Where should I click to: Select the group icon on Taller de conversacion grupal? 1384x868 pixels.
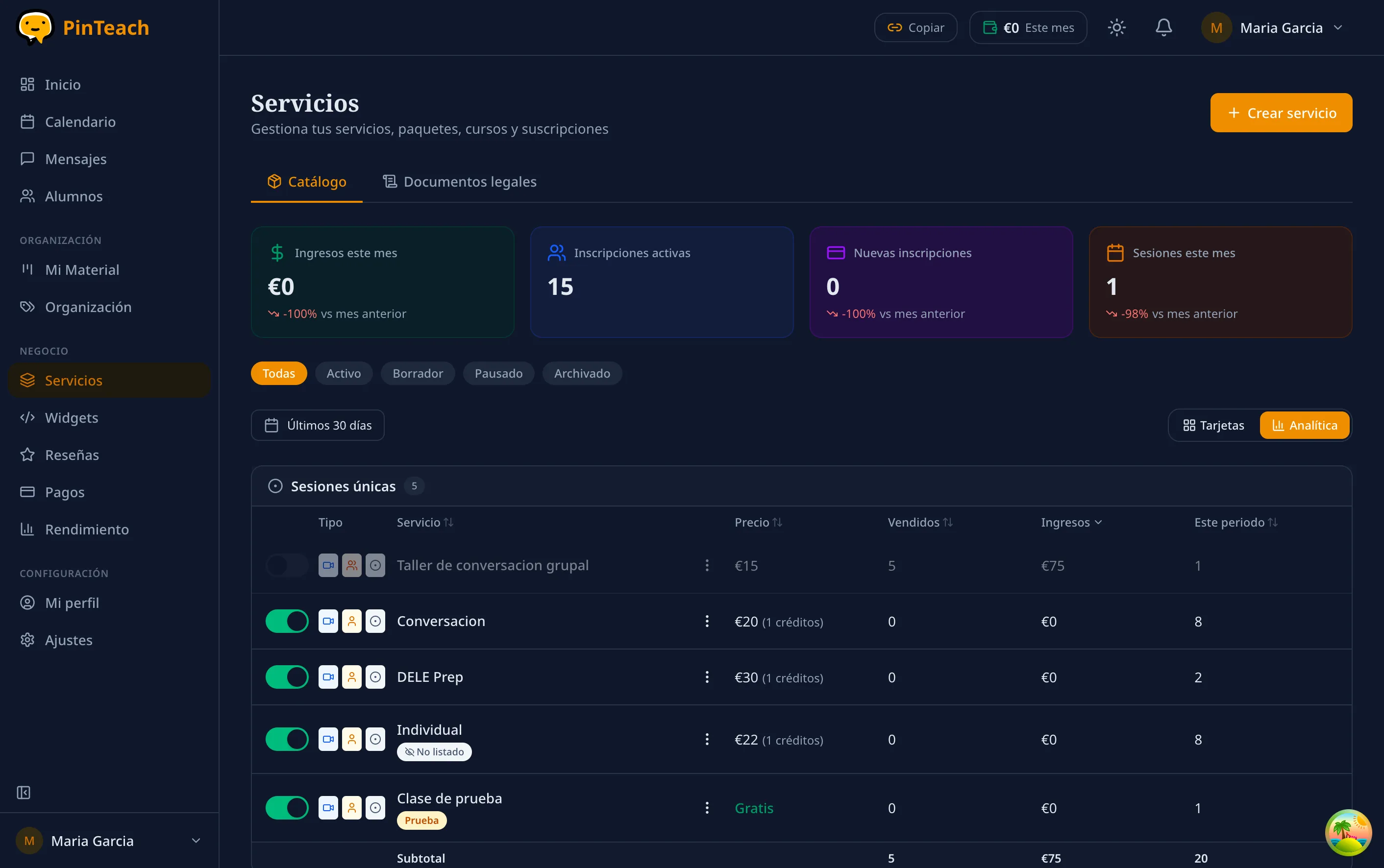tap(352, 565)
